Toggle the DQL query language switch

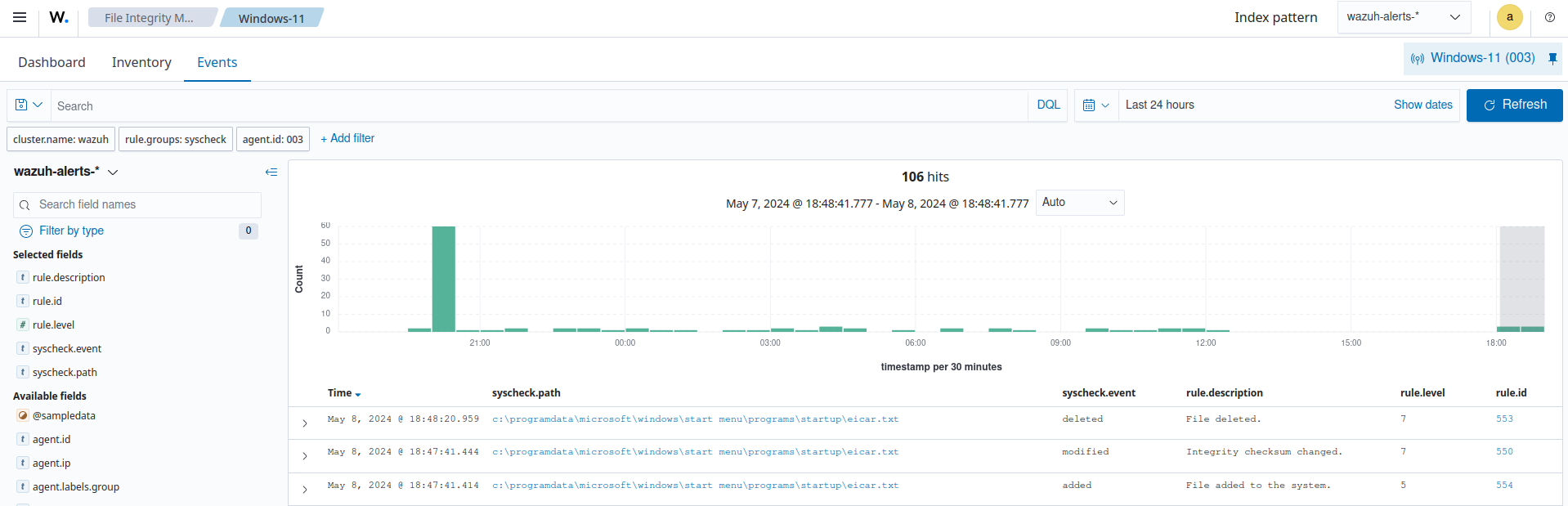[1048, 105]
